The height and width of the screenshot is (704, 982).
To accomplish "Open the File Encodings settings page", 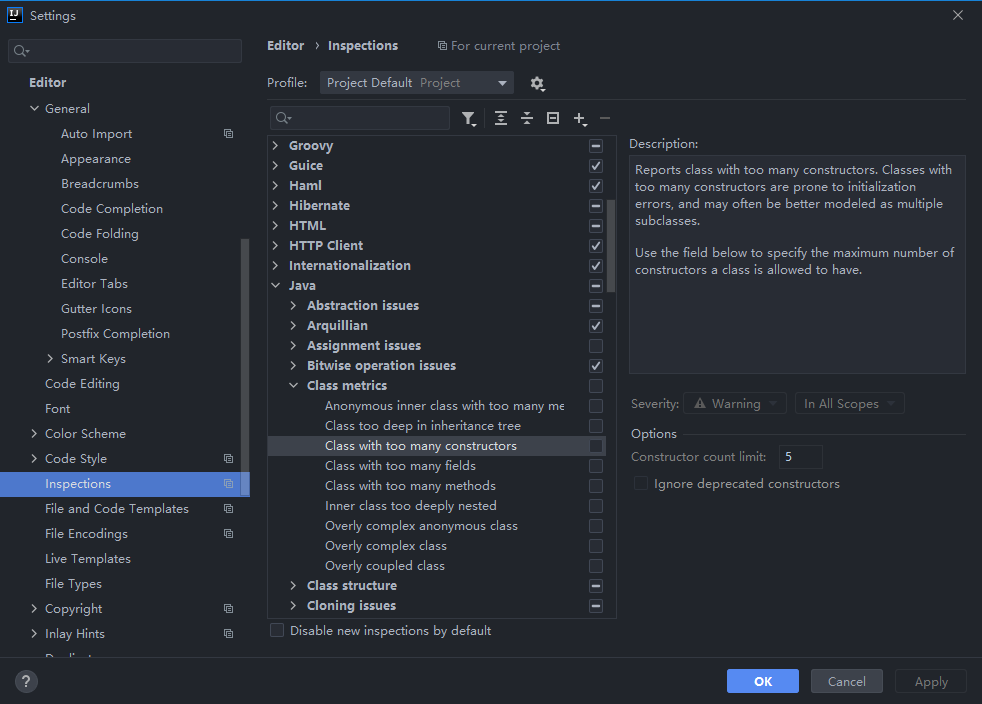I will [86, 534].
